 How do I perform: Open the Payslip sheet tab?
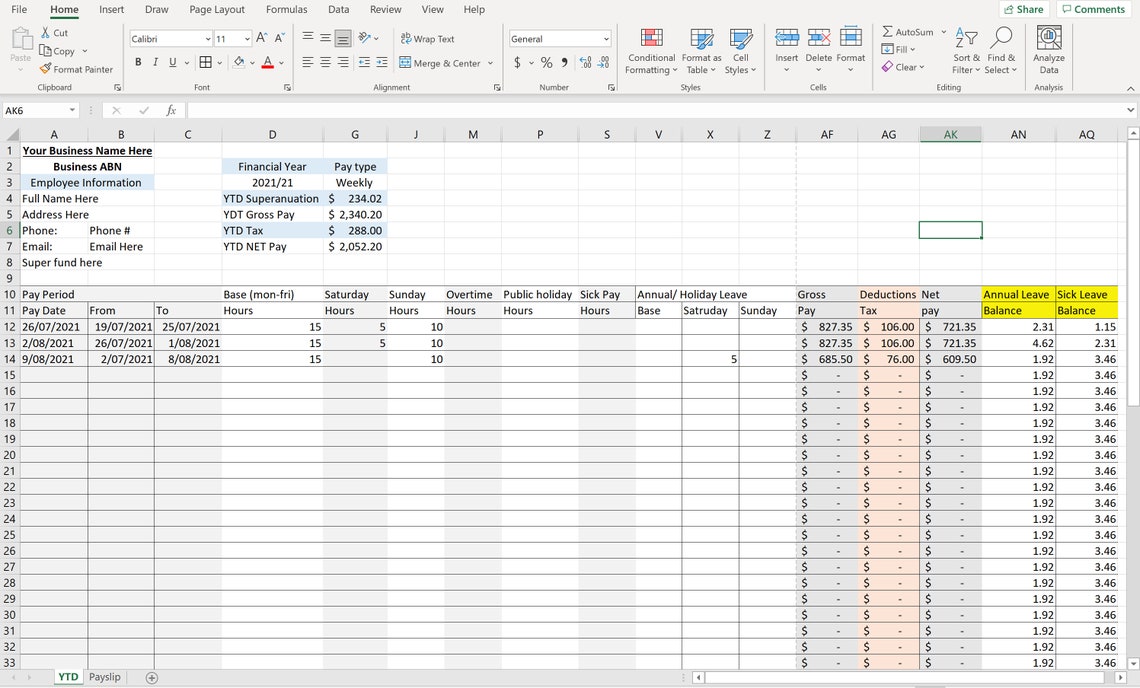pyautogui.click(x=104, y=676)
